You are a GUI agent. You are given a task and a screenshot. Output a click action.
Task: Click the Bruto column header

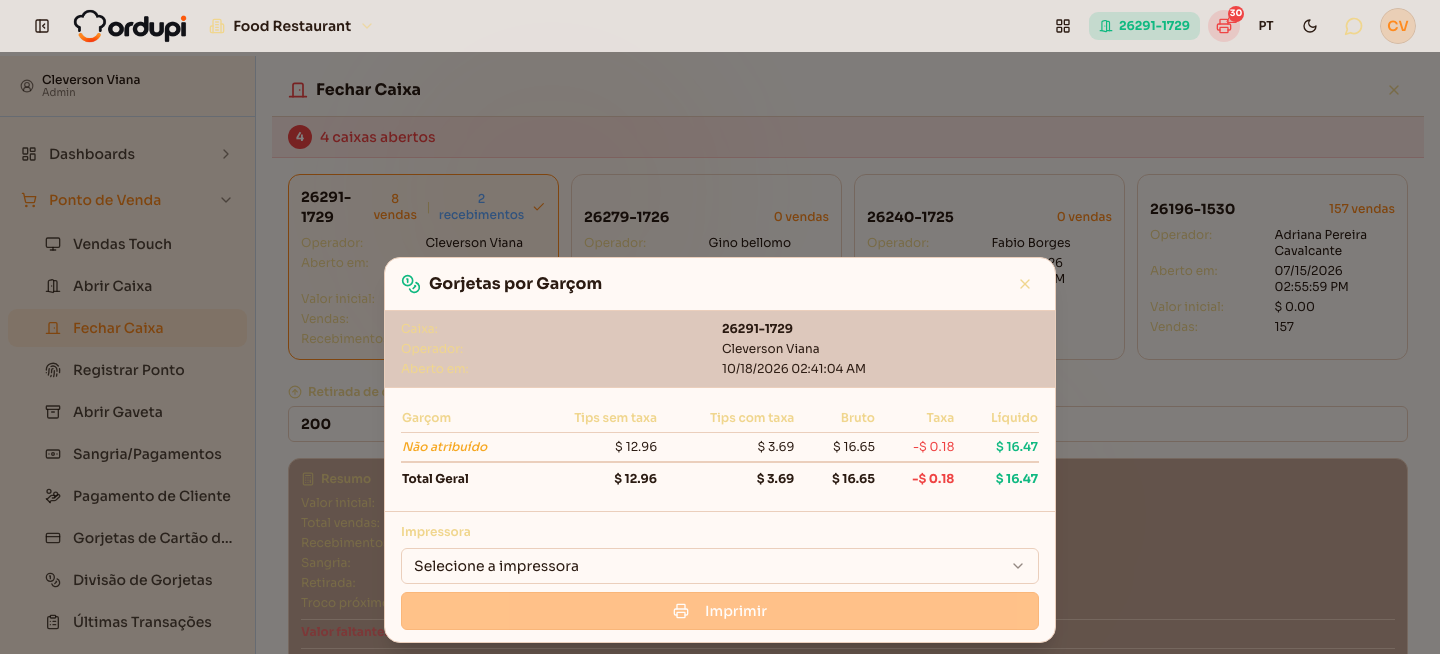857,418
